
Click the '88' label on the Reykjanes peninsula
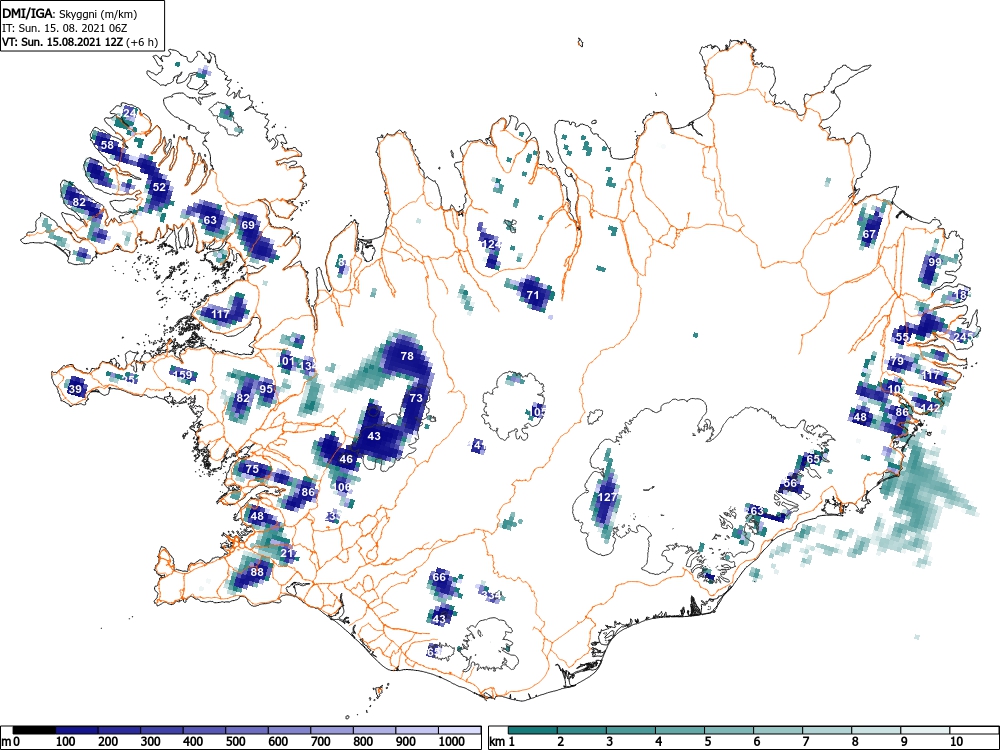[256, 571]
